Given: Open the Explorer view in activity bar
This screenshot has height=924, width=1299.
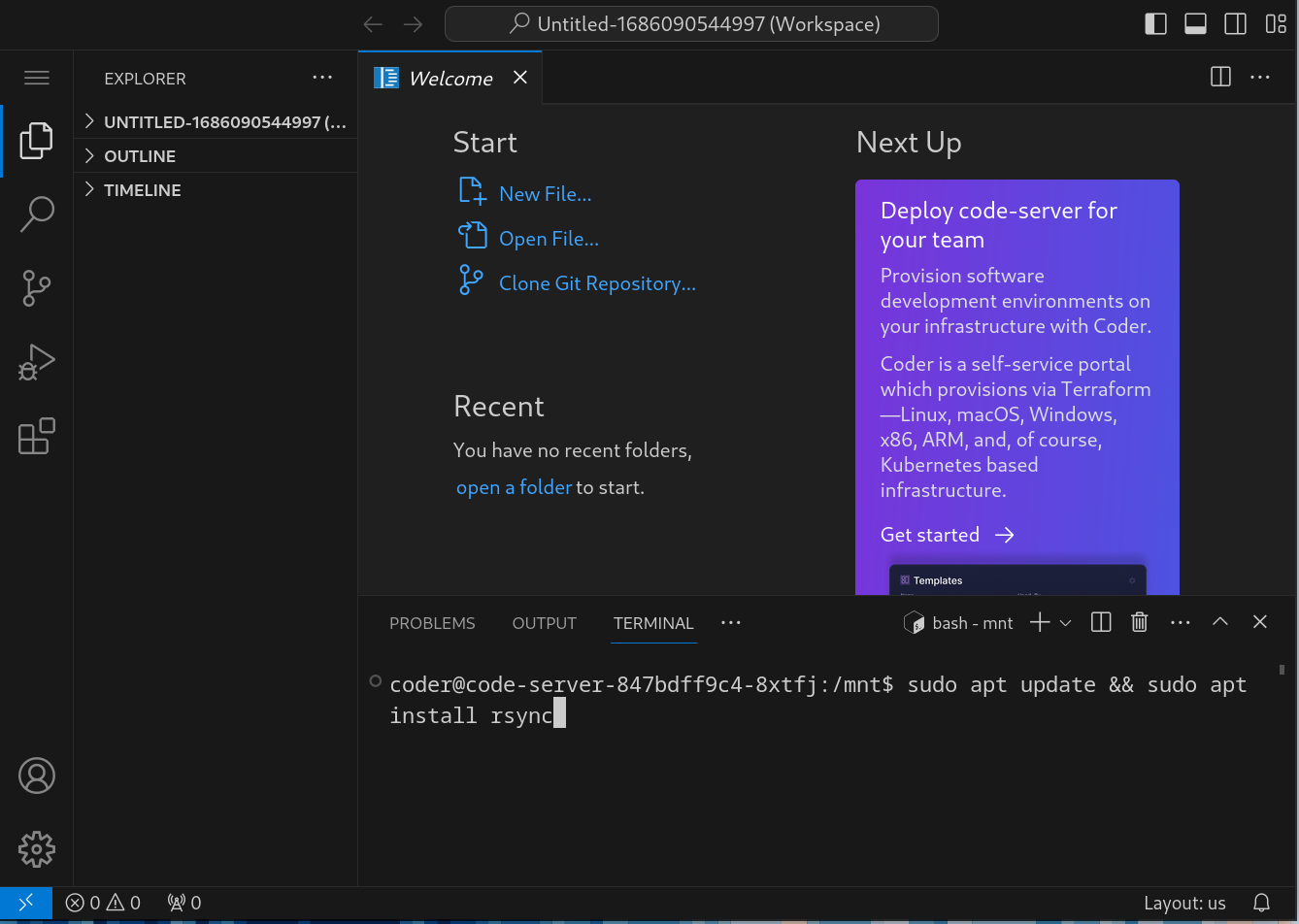Looking at the screenshot, I should pyautogui.click(x=37, y=141).
